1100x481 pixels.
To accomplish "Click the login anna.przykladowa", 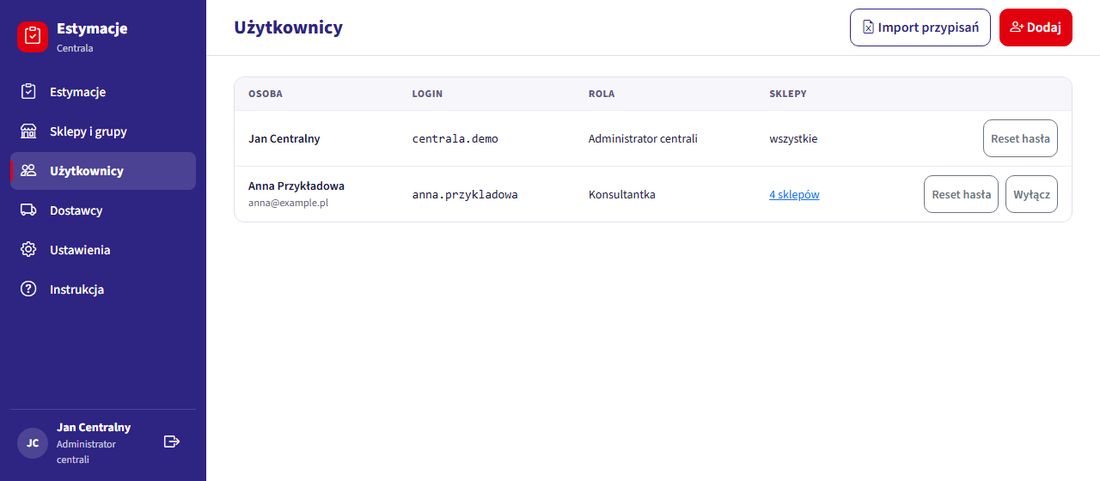I will point(464,194).
